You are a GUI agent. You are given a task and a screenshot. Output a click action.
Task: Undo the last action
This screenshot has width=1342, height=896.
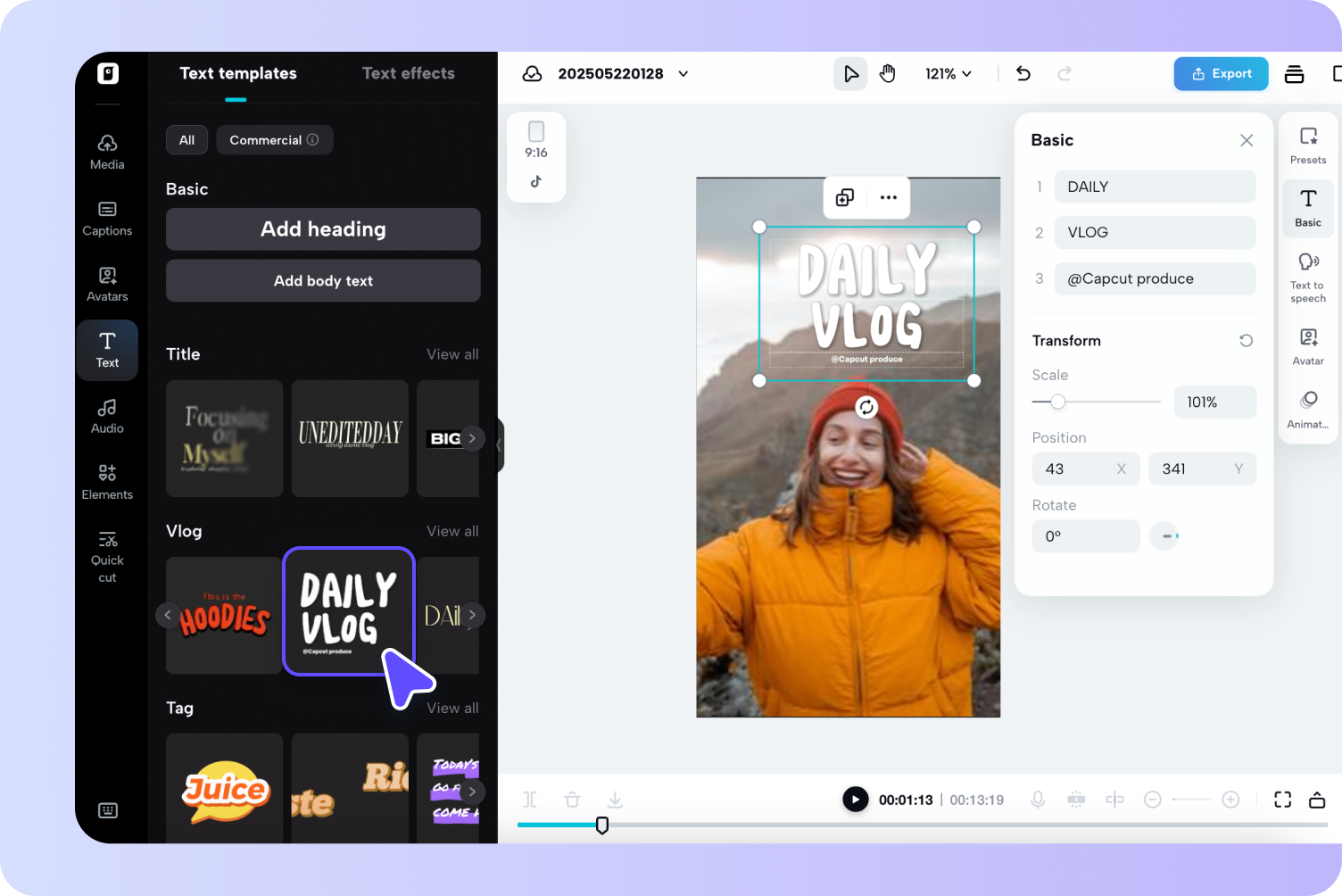[1023, 73]
